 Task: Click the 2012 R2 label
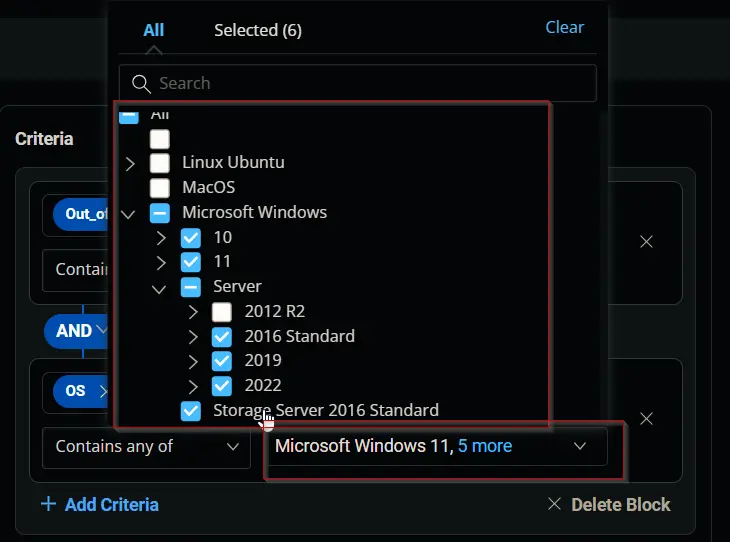click(275, 312)
